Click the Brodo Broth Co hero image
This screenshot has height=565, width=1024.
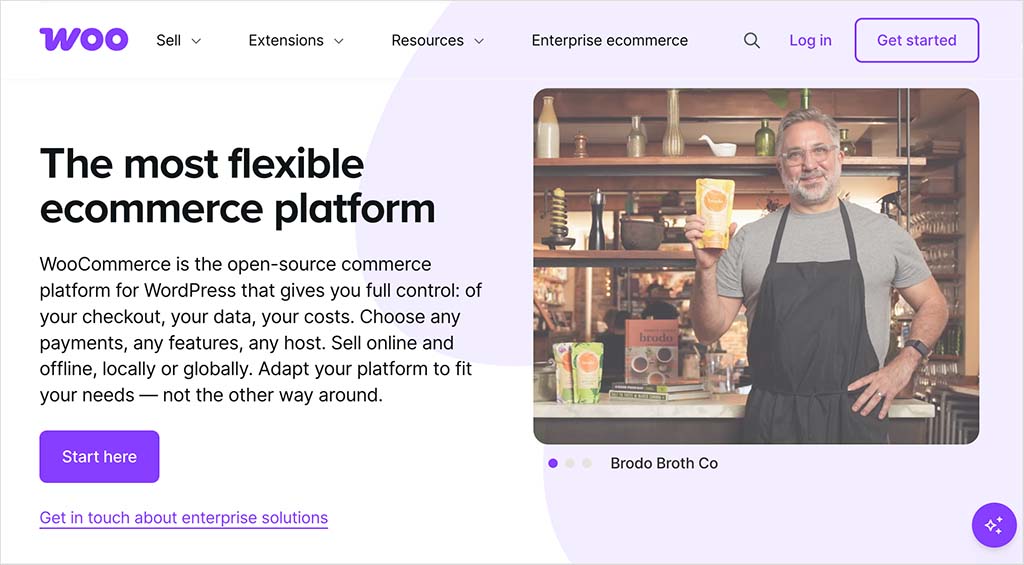pos(756,266)
